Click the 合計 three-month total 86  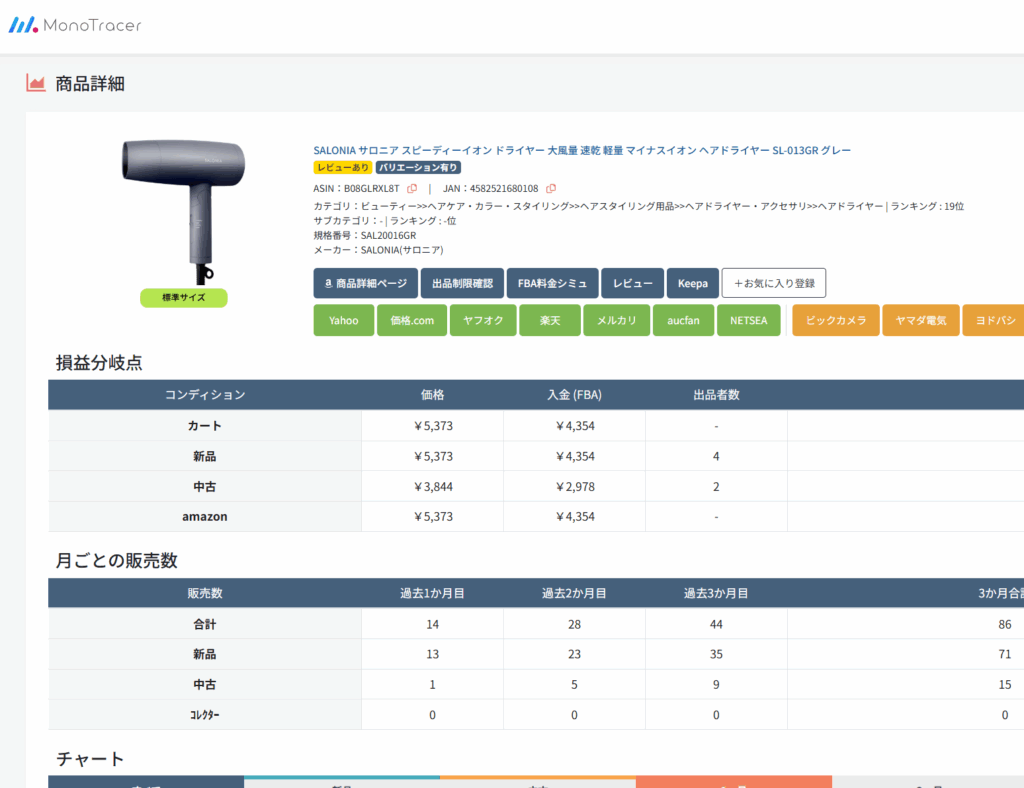pos(1005,624)
